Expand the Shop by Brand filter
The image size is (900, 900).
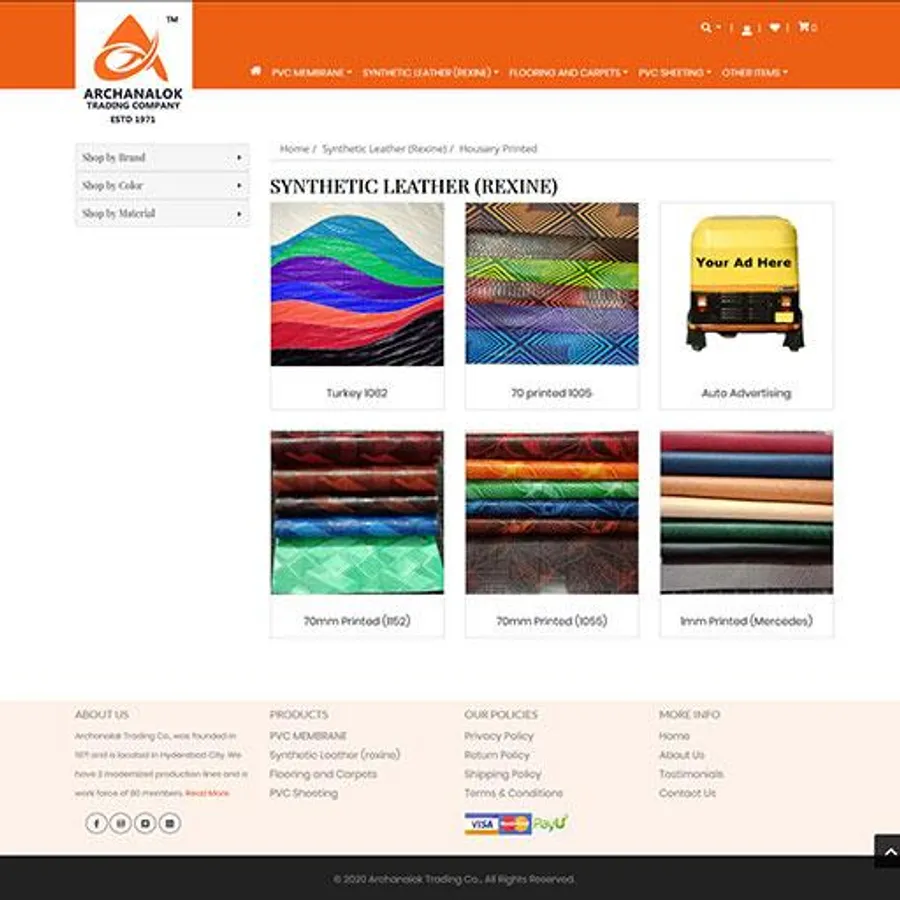click(x=162, y=157)
